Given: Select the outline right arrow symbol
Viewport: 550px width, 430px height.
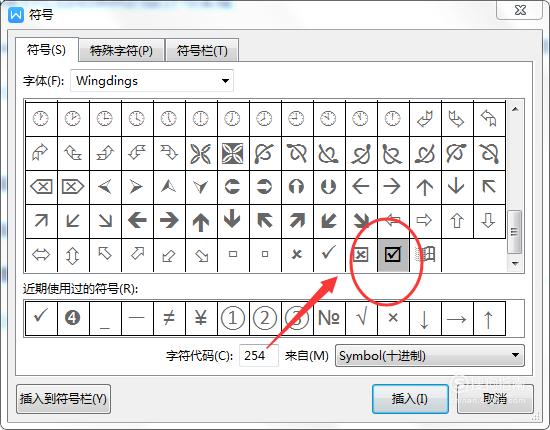Looking at the screenshot, I should 425,221.
